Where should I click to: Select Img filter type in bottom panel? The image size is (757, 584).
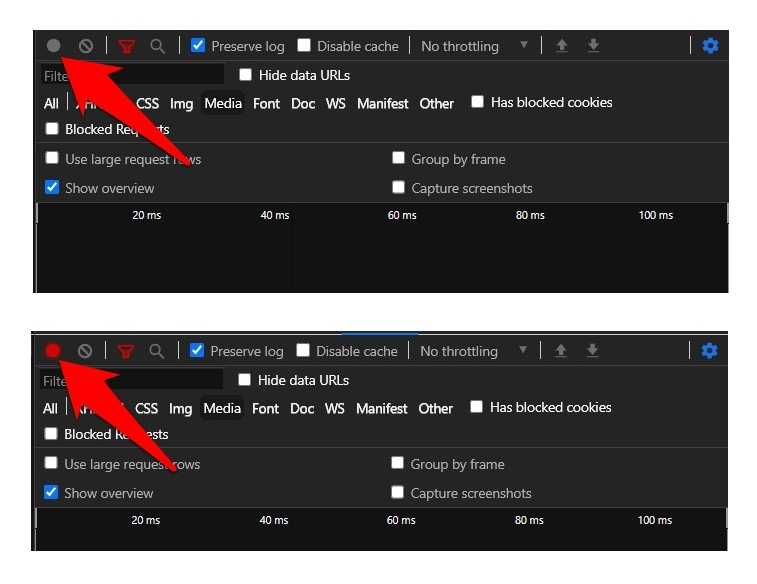coord(181,409)
